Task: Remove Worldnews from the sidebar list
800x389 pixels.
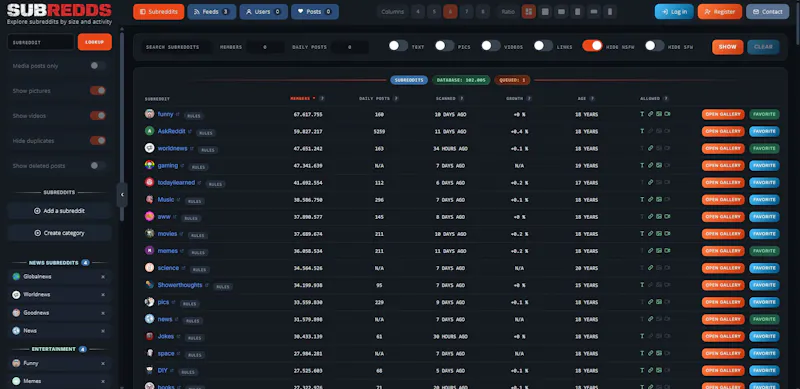Action: pyautogui.click(x=103, y=295)
